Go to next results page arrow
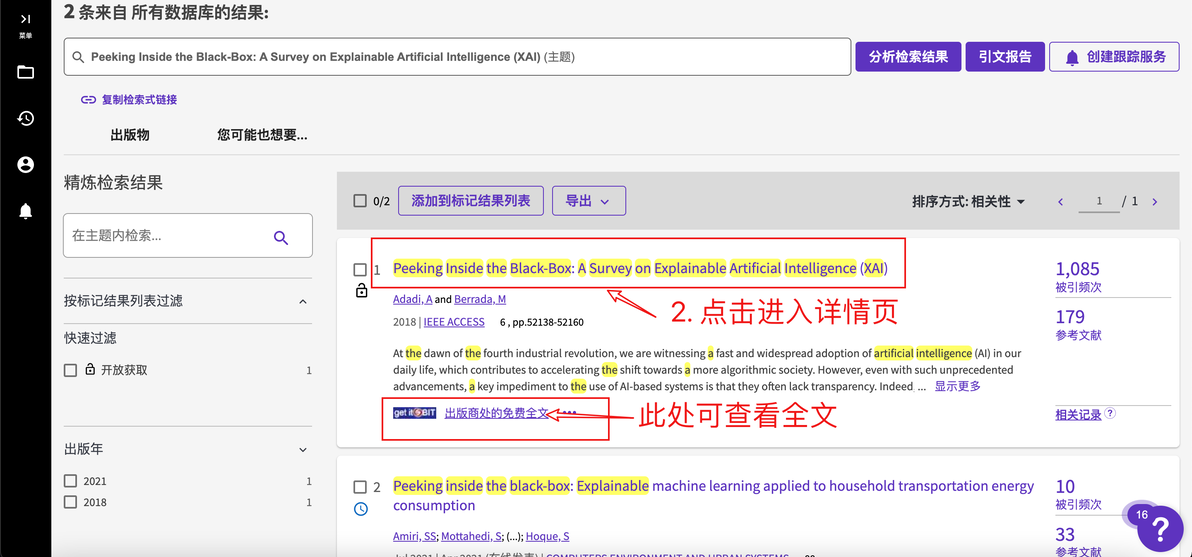 point(1155,202)
